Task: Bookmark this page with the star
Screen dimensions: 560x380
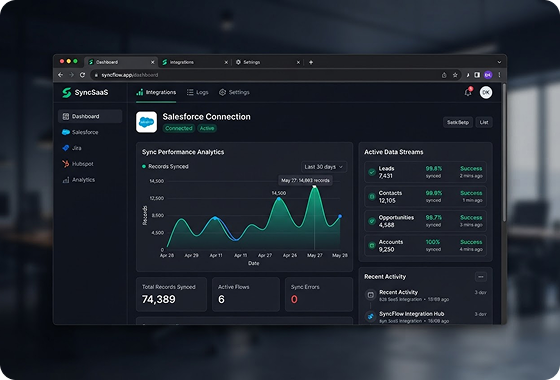Action: click(x=455, y=75)
